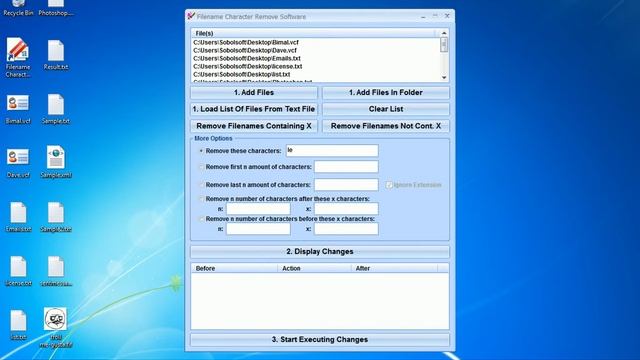Screen dimensions: 640x360
Task: Focus the n field under 'after these x characters'
Action: [x=258, y=209]
